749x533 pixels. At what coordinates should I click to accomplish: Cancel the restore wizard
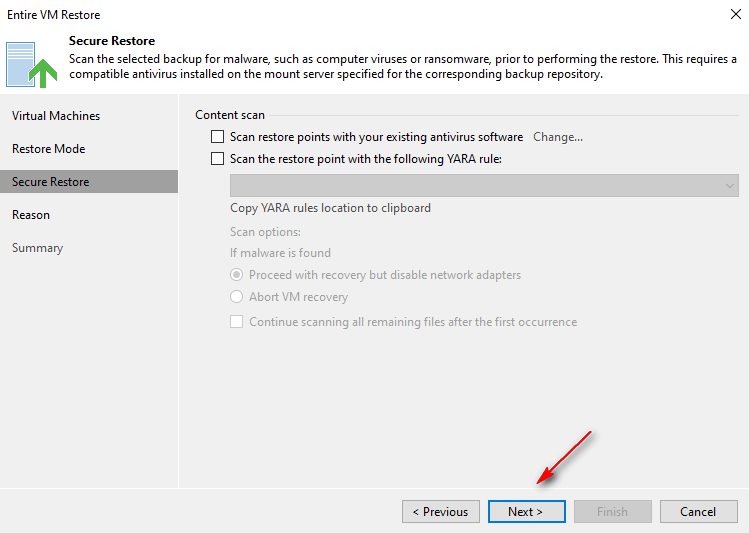(698, 512)
